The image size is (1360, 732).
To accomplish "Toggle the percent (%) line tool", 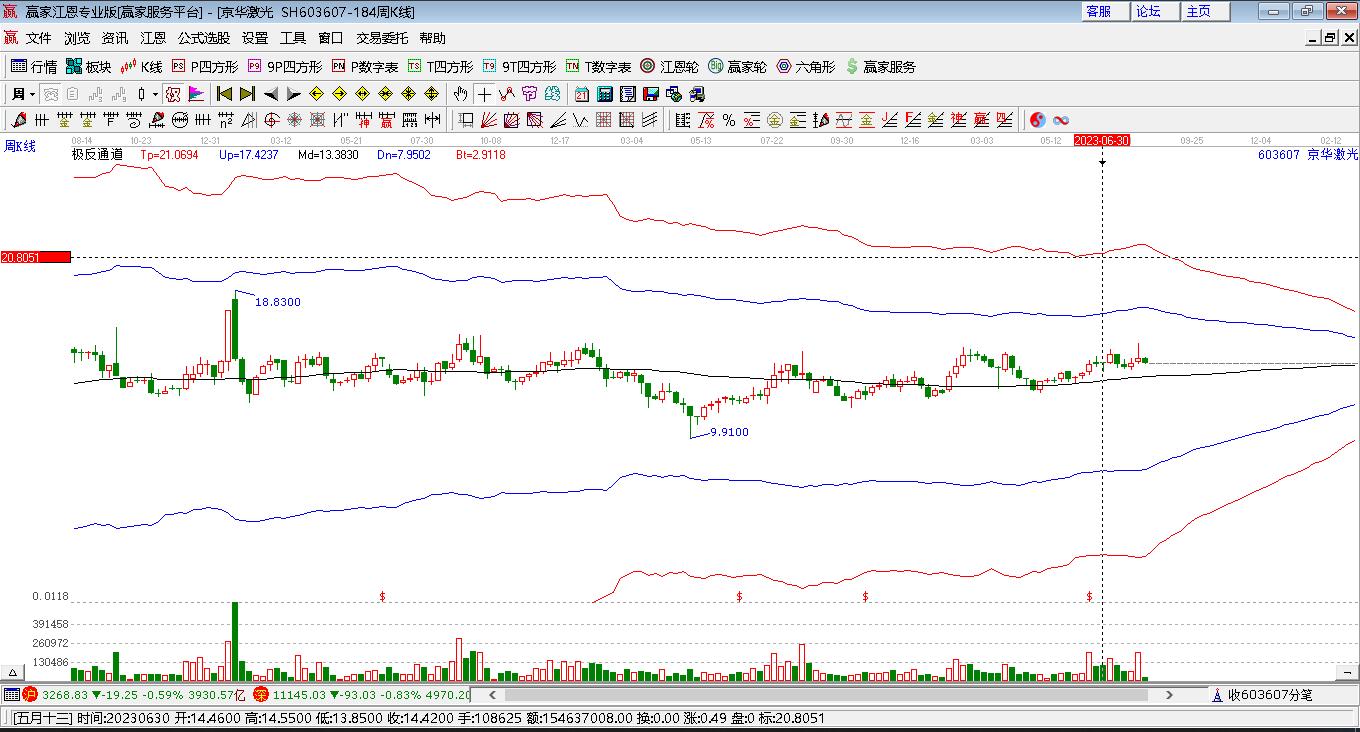I will (x=729, y=120).
